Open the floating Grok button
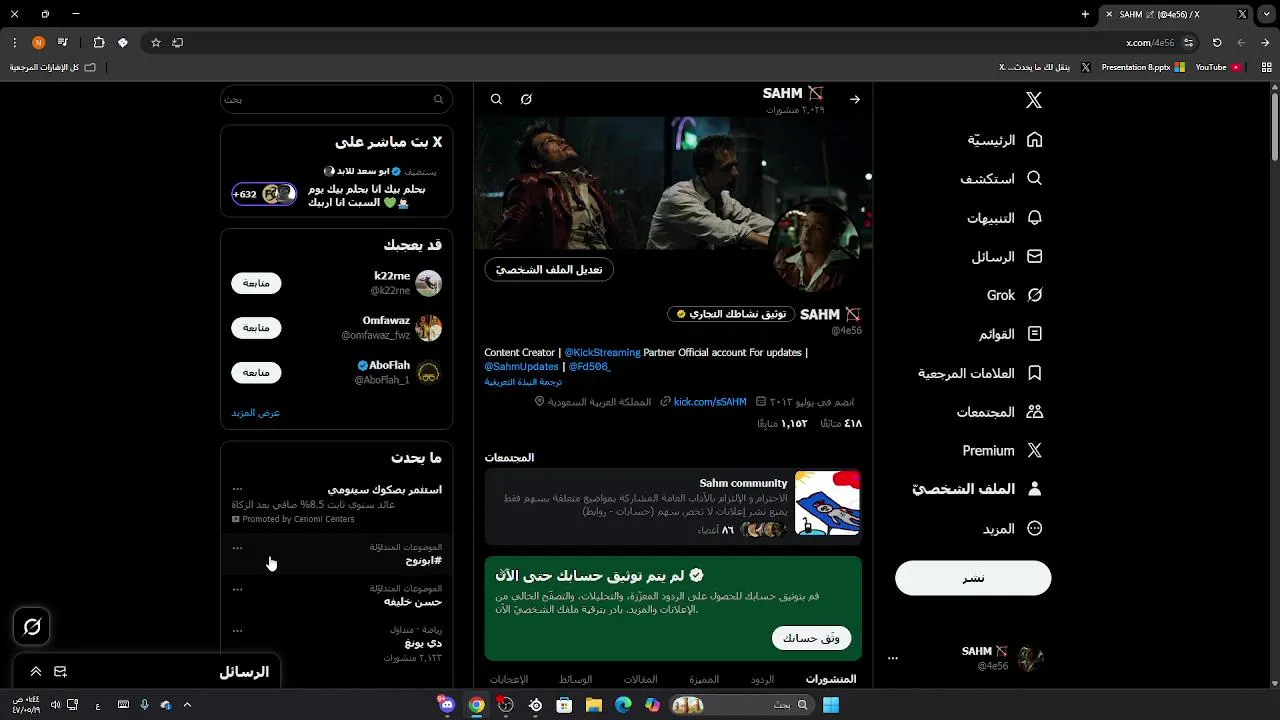The image size is (1280, 720). click(32, 627)
